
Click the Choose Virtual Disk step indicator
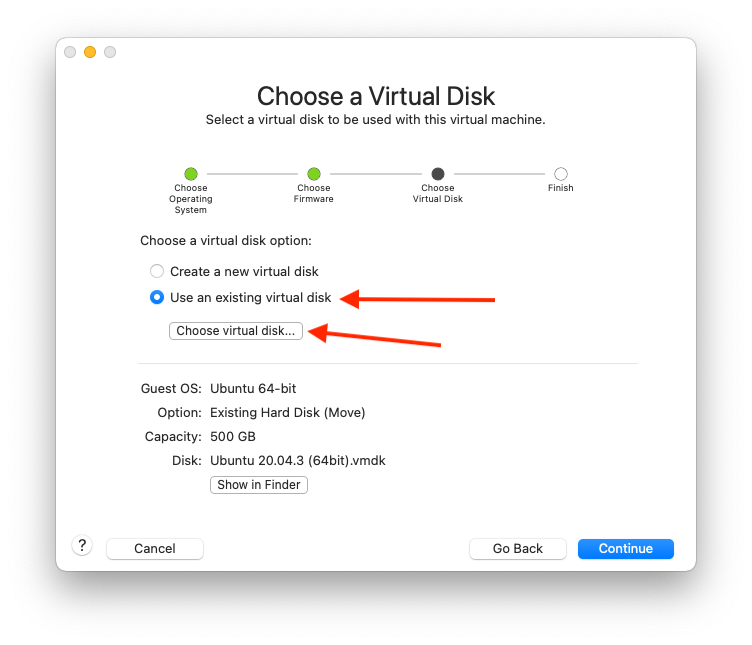(438, 174)
